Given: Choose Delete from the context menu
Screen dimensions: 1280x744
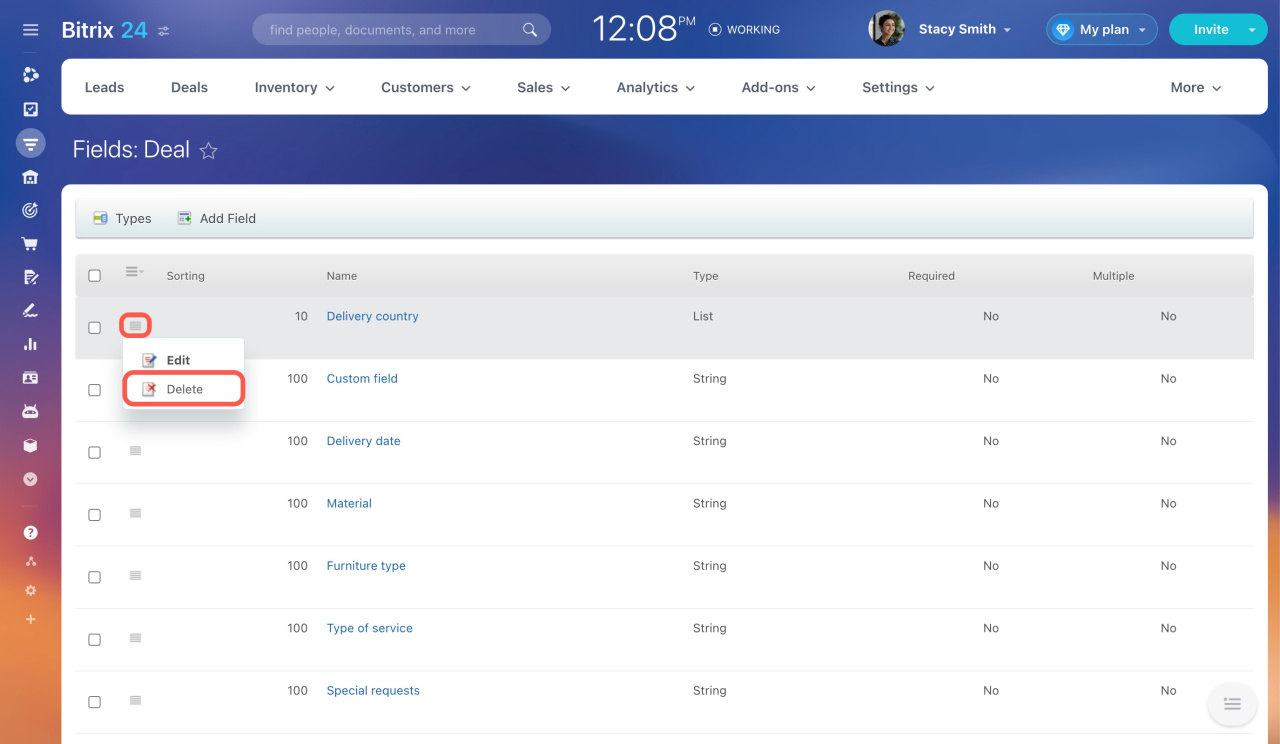Looking at the screenshot, I should [x=184, y=389].
